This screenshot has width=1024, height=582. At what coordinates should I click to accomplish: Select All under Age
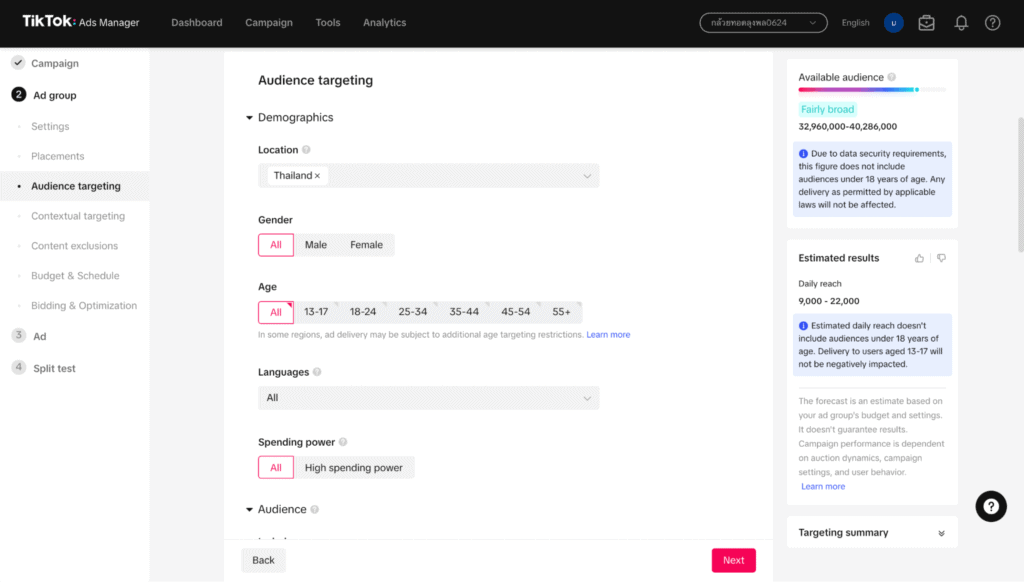(x=276, y=312)
